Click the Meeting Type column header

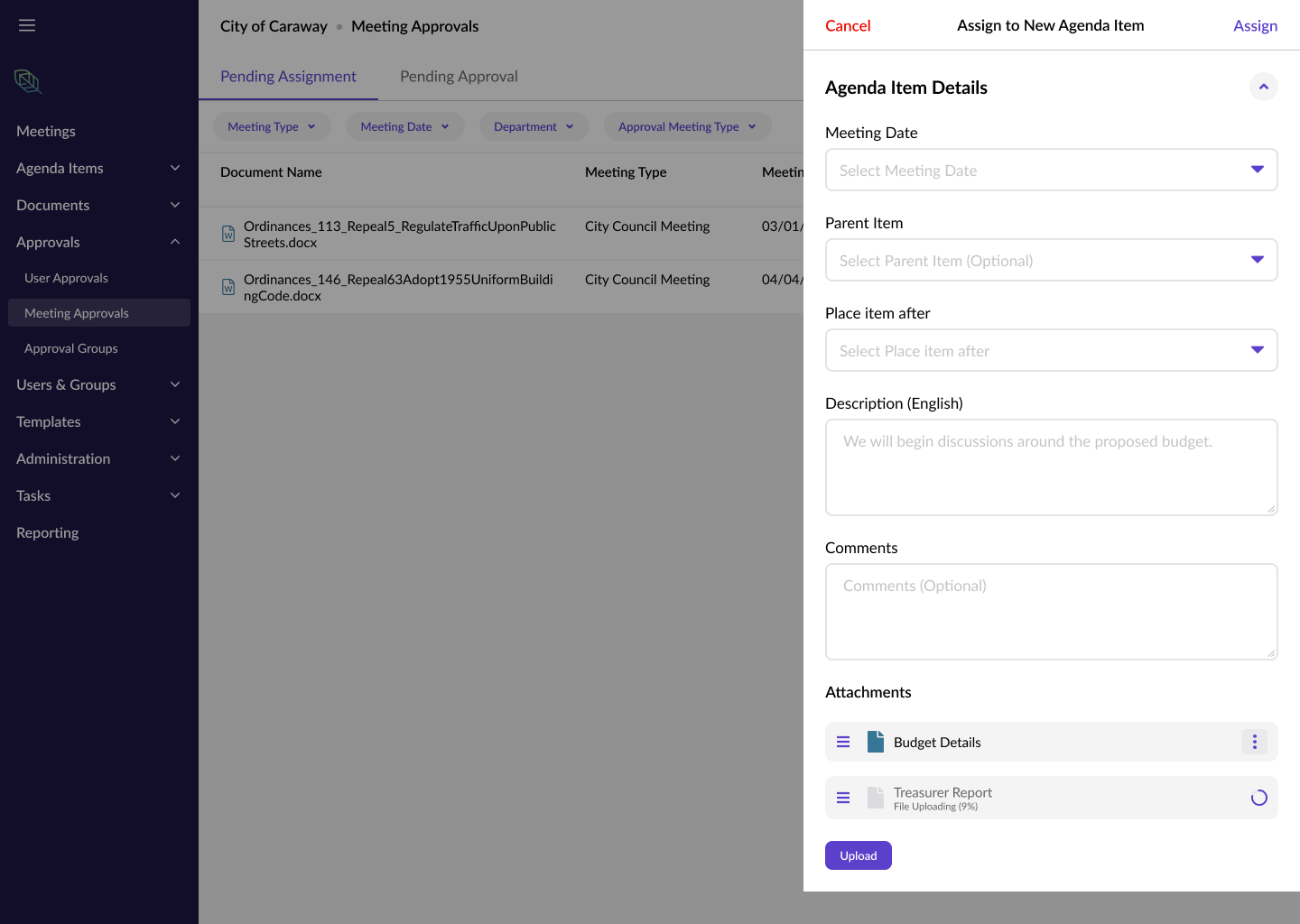(626, 171)
